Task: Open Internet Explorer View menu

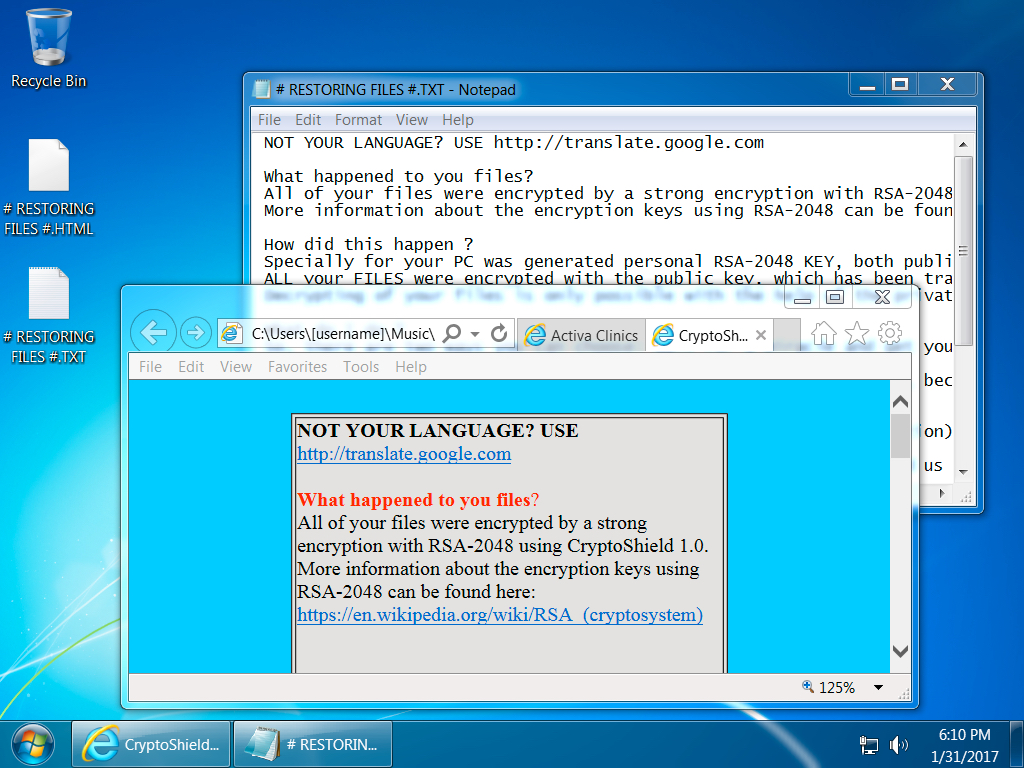Action: coord(235,367)
